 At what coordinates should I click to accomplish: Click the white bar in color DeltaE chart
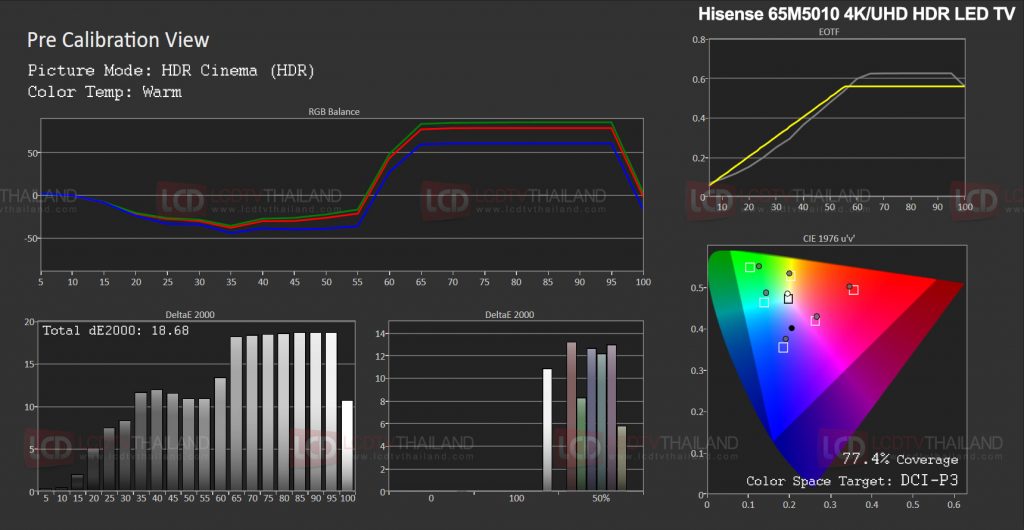[547, 430]
